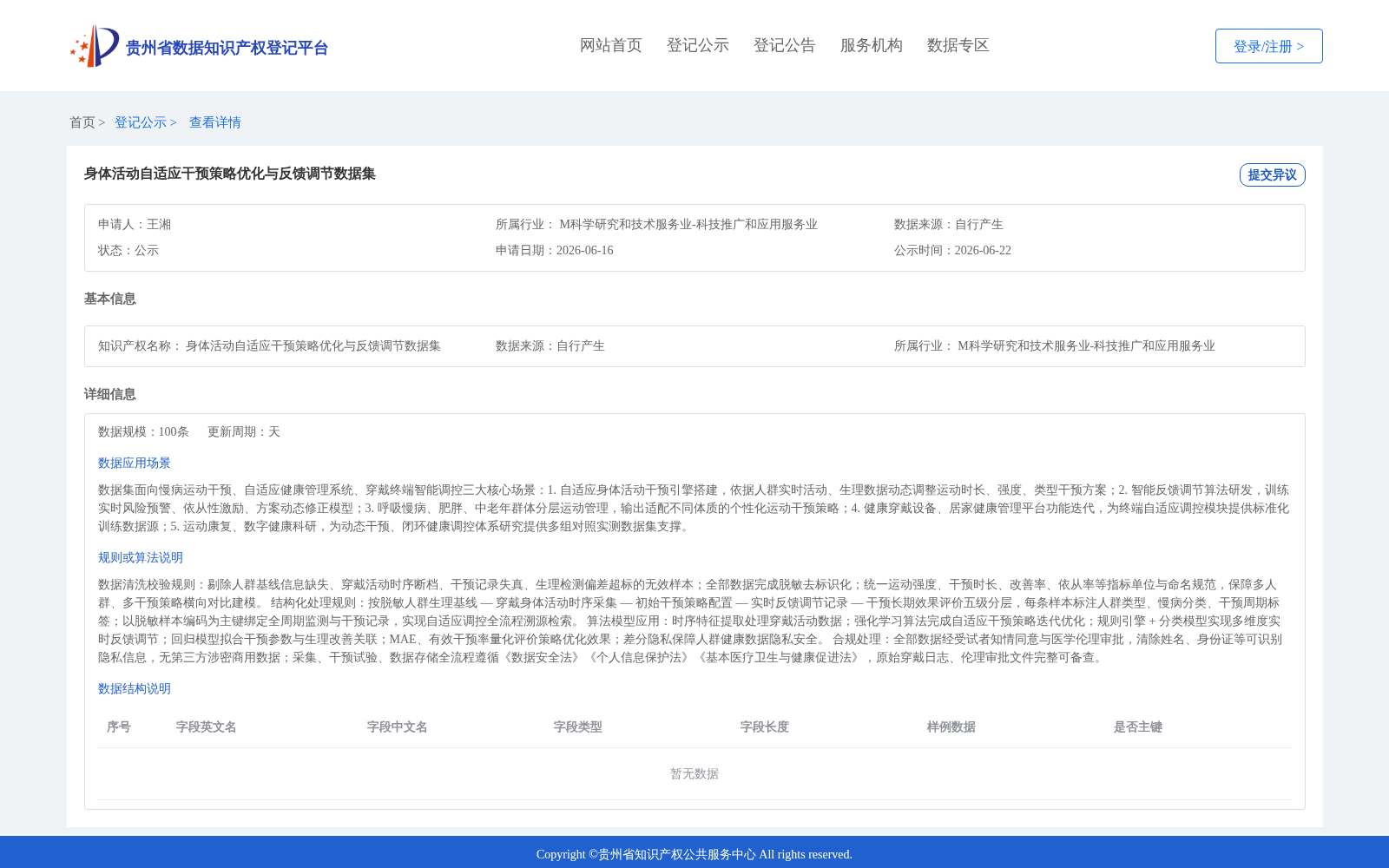Viewport: 1389px width, 868px height.
Task: Select 服务机构 in the top navigation
Action: tap(872, 45)
